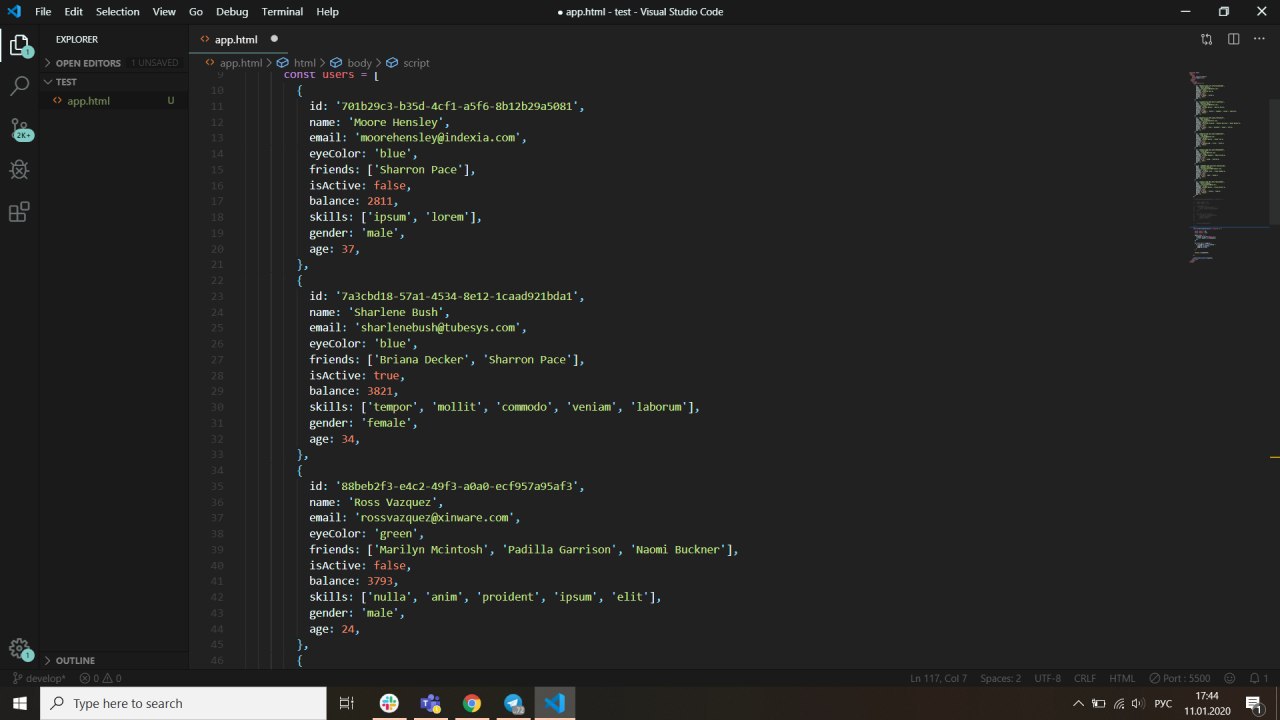Change language mode via HTML
Image resolution: width=1280 pixels, height=720 pixels.
[1122, 678]
